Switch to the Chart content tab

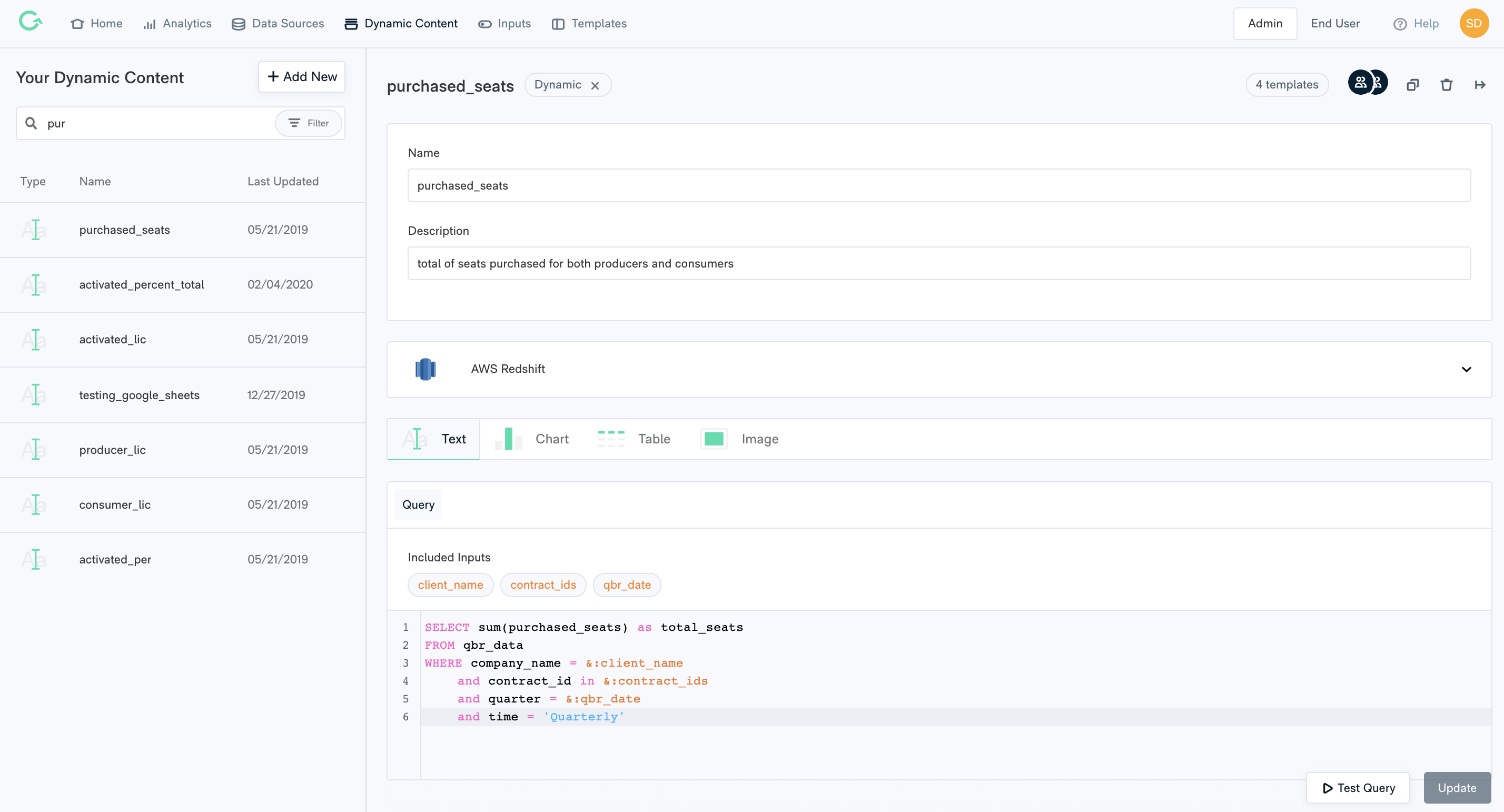pyautogui.click(x=531, y=439)
